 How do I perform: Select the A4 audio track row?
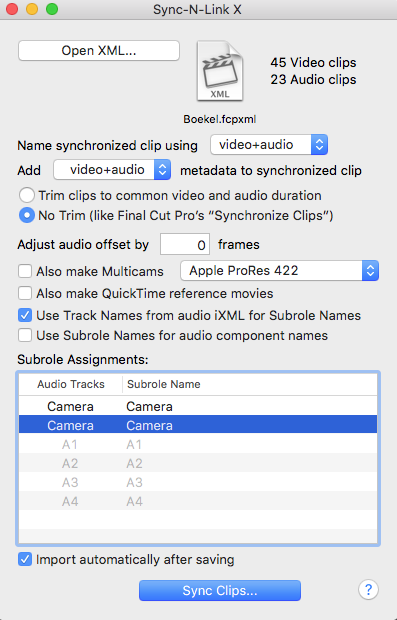pyautogui.click(x=198, y=501)
